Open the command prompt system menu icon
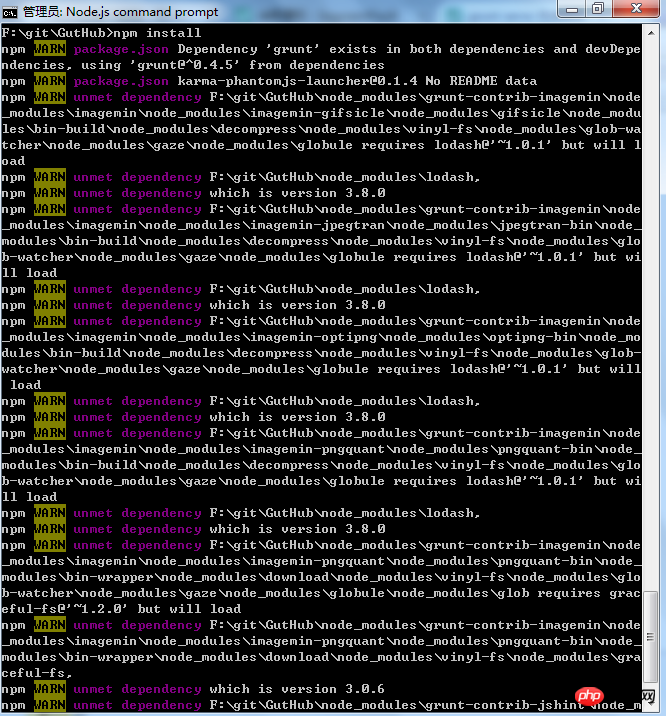The width and height of the screenshot is (666, 716). click(9, 12)
